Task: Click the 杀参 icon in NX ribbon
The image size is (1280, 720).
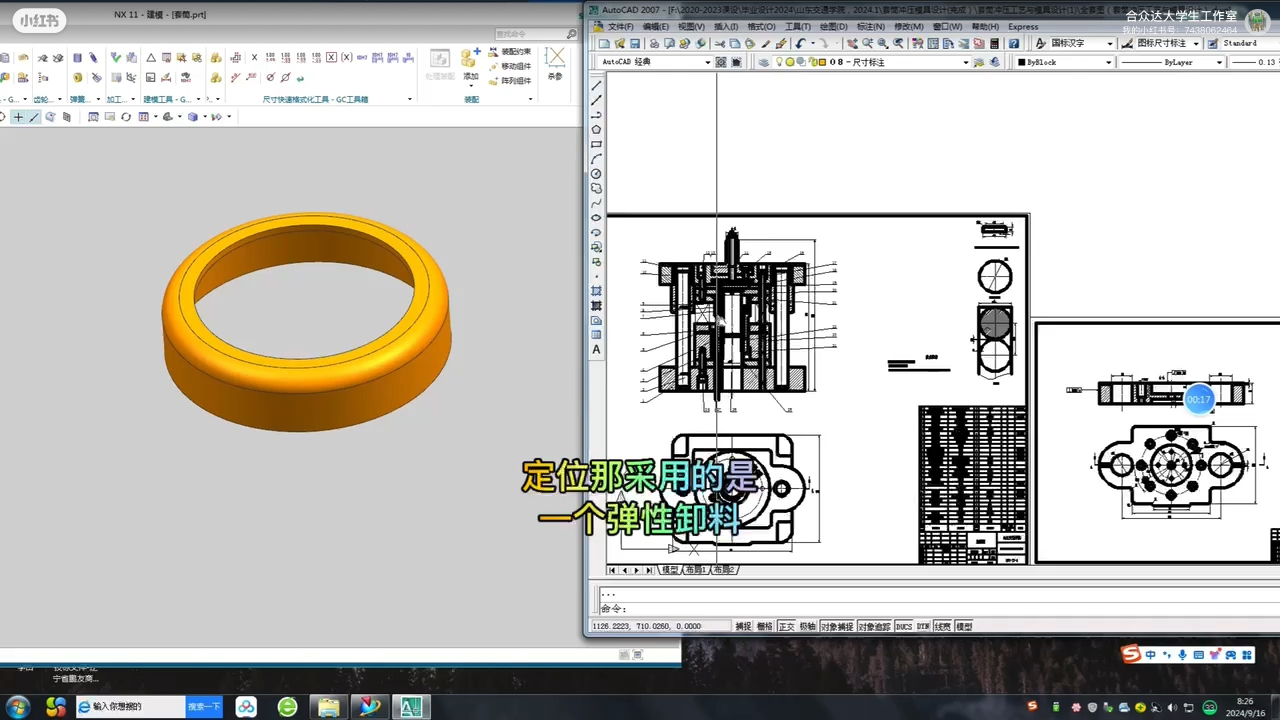Action: pos(555,65)
